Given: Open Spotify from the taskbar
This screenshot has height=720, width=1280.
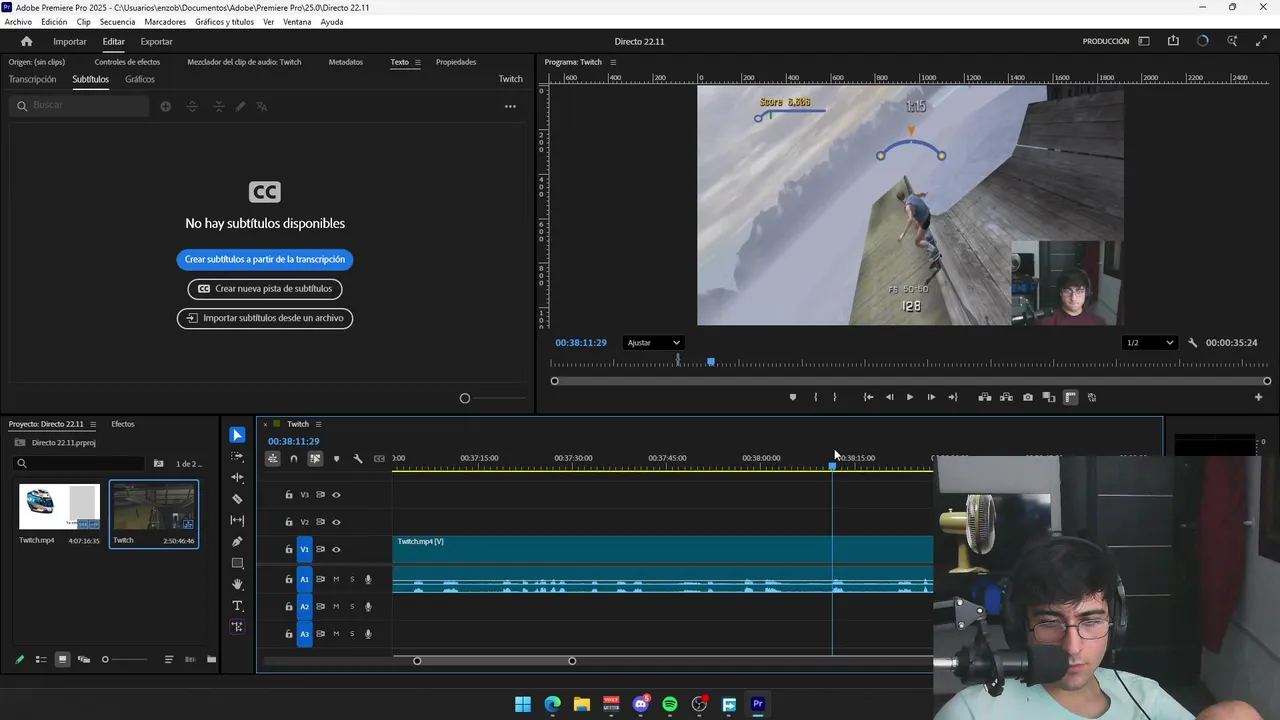Looking at the screenshot, I should click(x=670, y=704).
